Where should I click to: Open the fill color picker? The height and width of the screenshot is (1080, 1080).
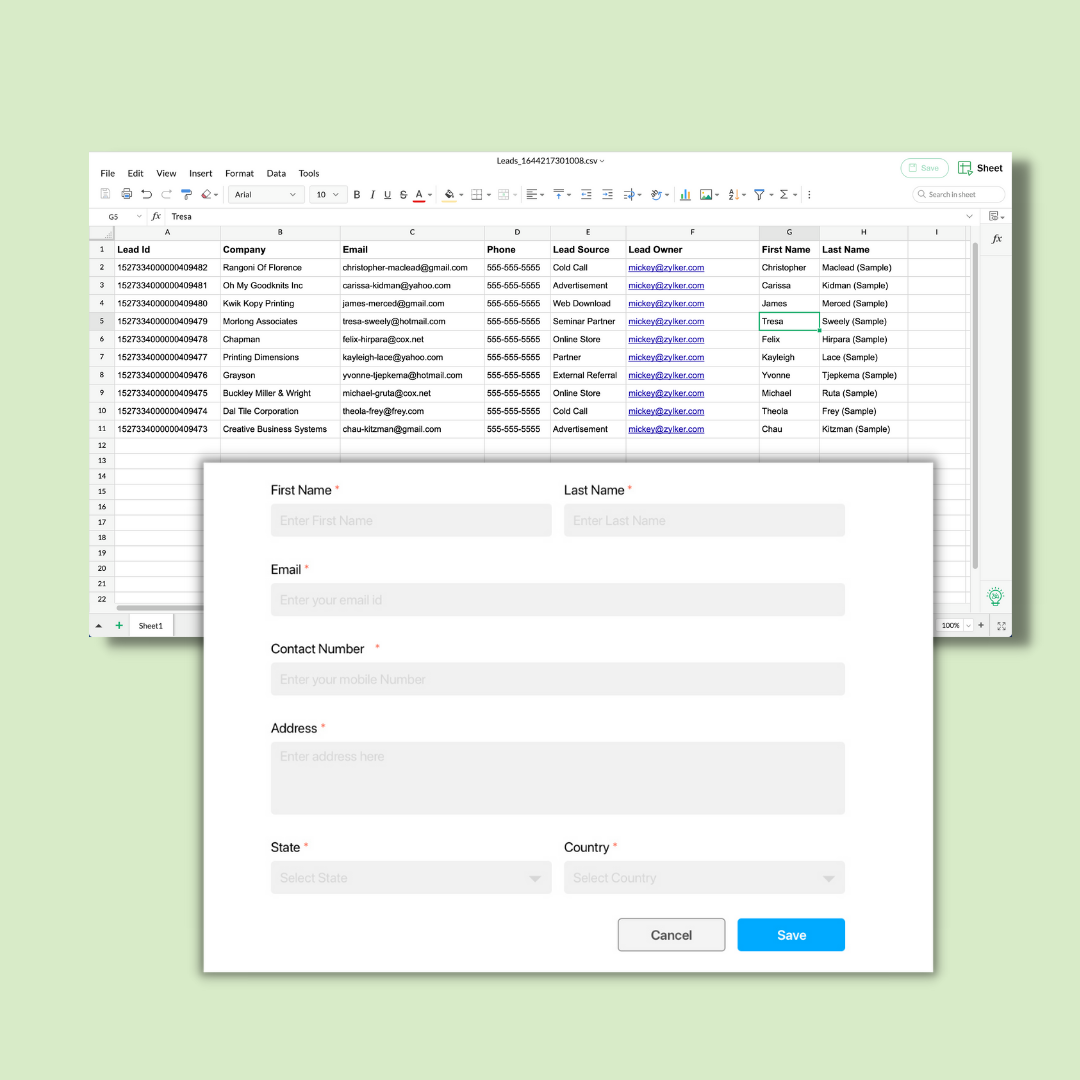[x=449, y=194]
